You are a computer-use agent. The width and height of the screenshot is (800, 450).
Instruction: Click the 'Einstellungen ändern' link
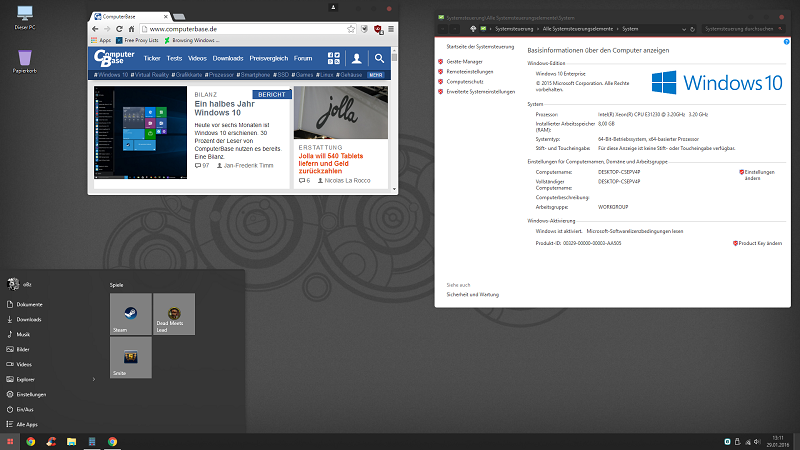coord(759,175)
